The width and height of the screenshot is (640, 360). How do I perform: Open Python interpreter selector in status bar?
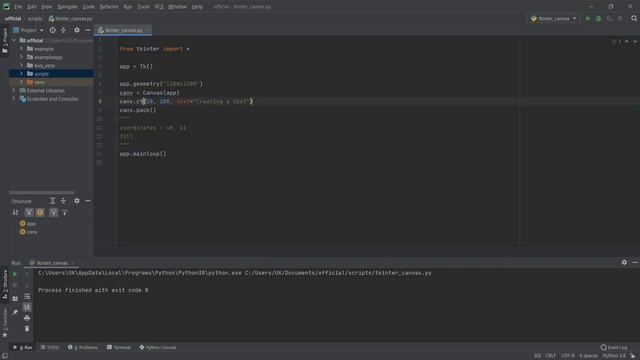(614, 356)
